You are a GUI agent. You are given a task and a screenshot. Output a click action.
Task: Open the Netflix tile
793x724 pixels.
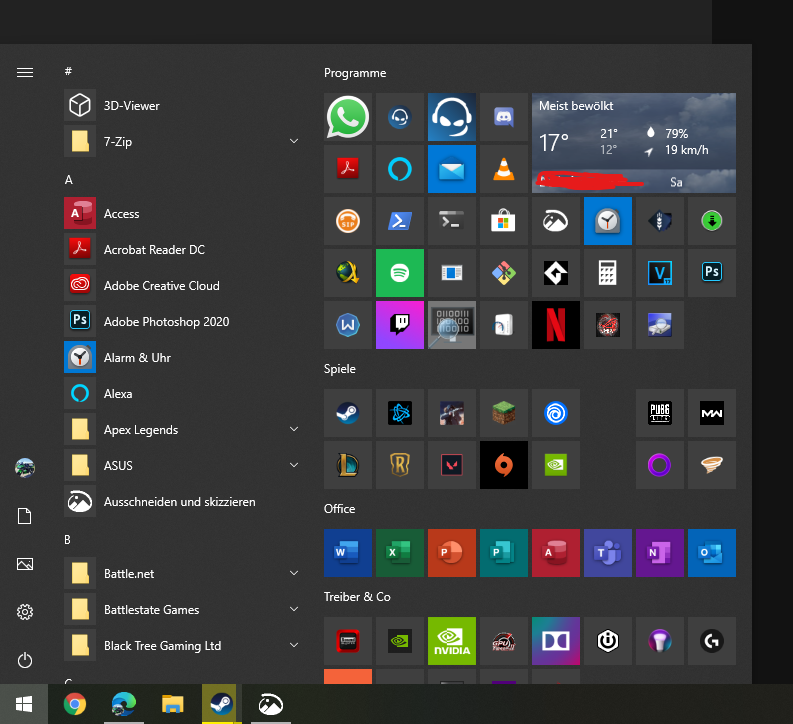[556, 325]
